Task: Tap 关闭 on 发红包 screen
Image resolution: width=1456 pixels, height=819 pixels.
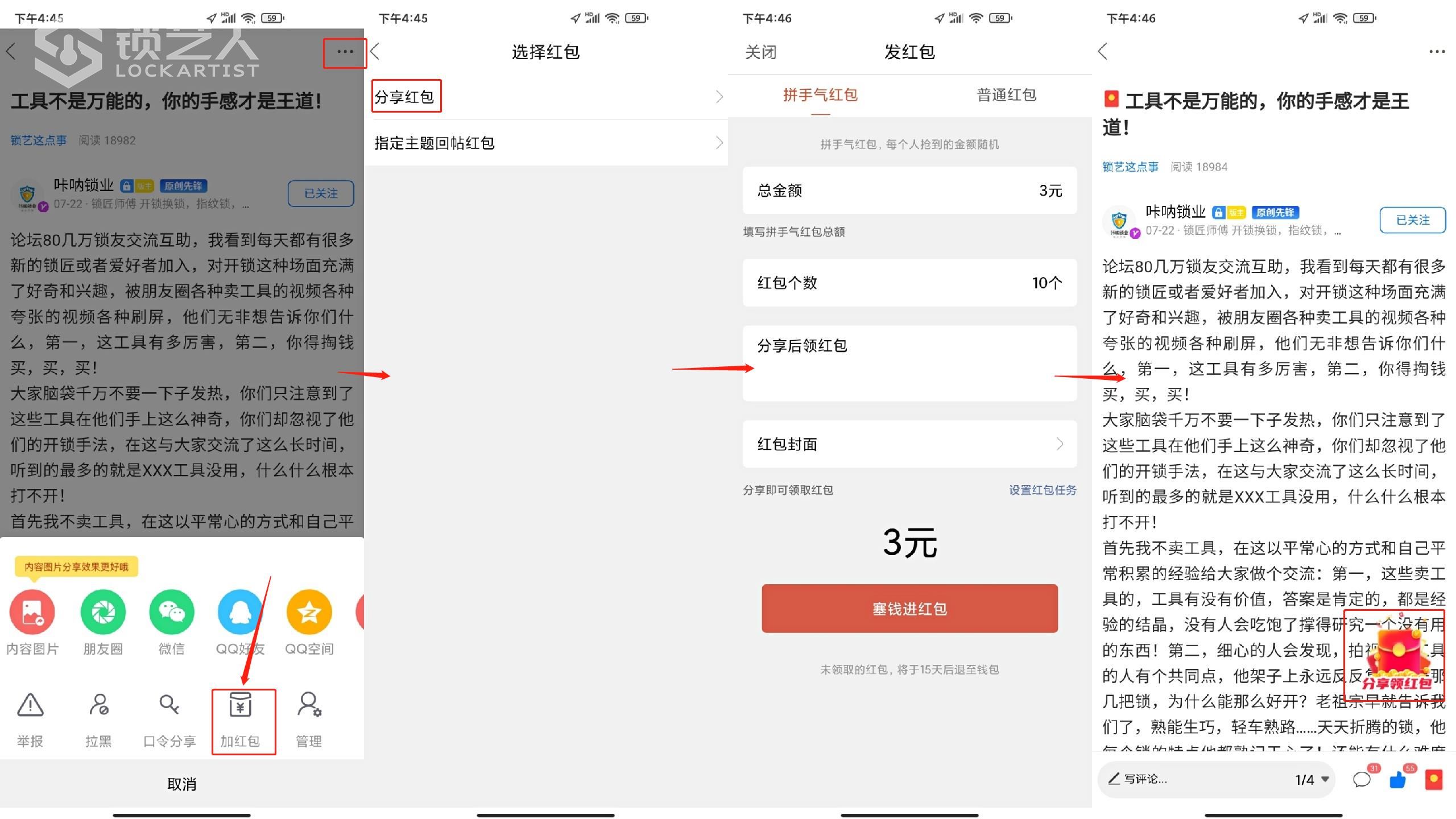Action: (760, 52)
